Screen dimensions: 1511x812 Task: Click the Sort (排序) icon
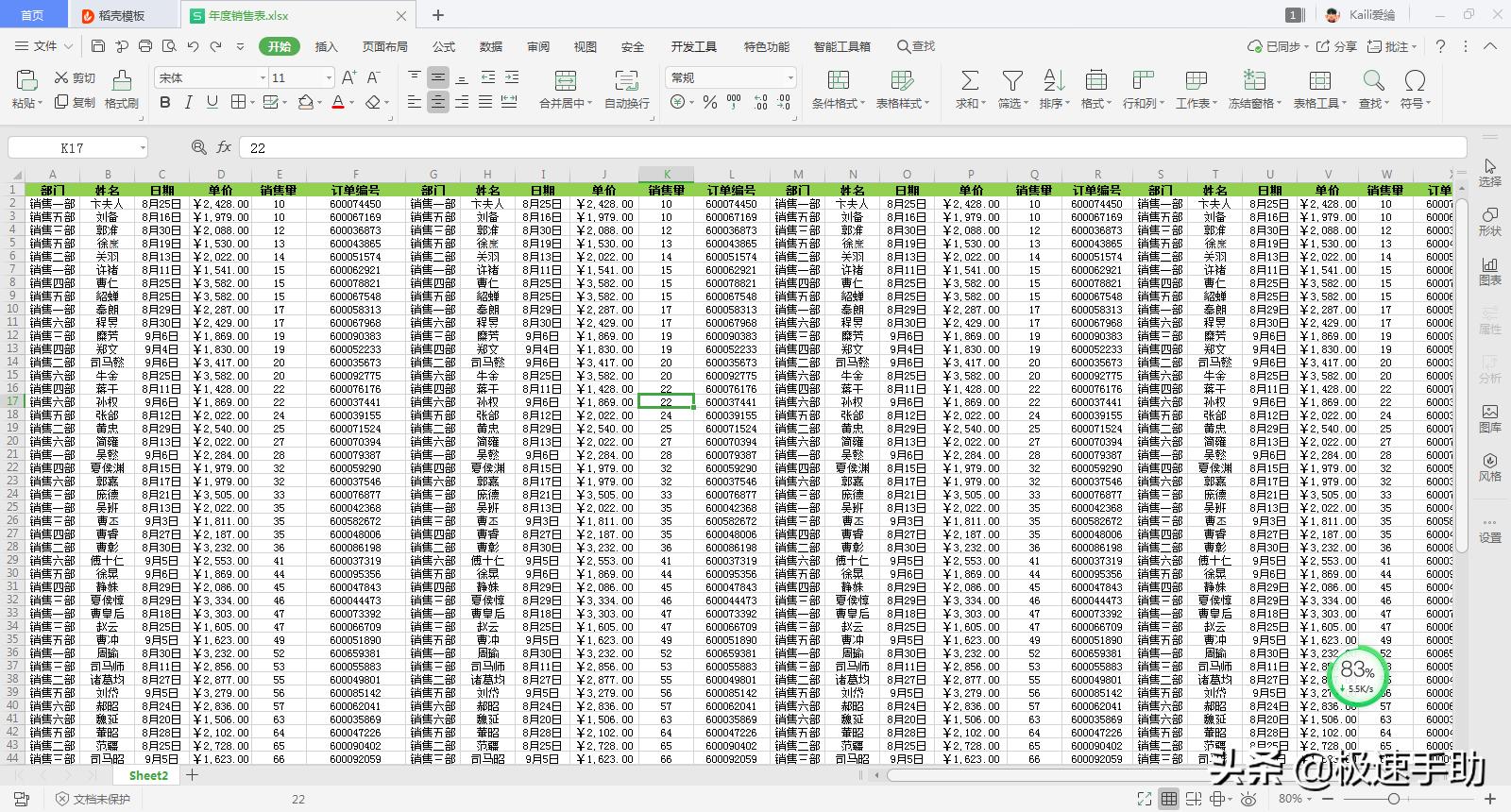(x=1054, y=81)
